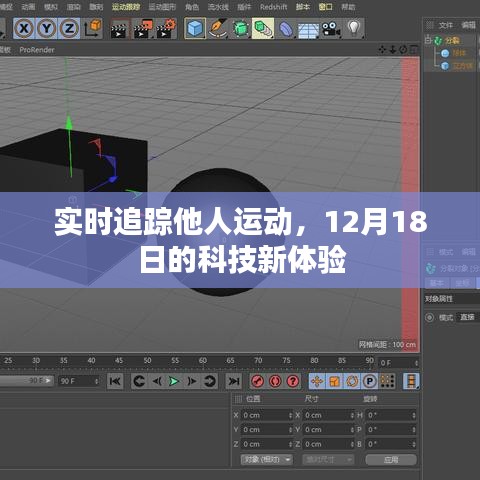This screenshot has width=480, height=480.
Task: Toggle the Z axis lock
Action: 69,28
